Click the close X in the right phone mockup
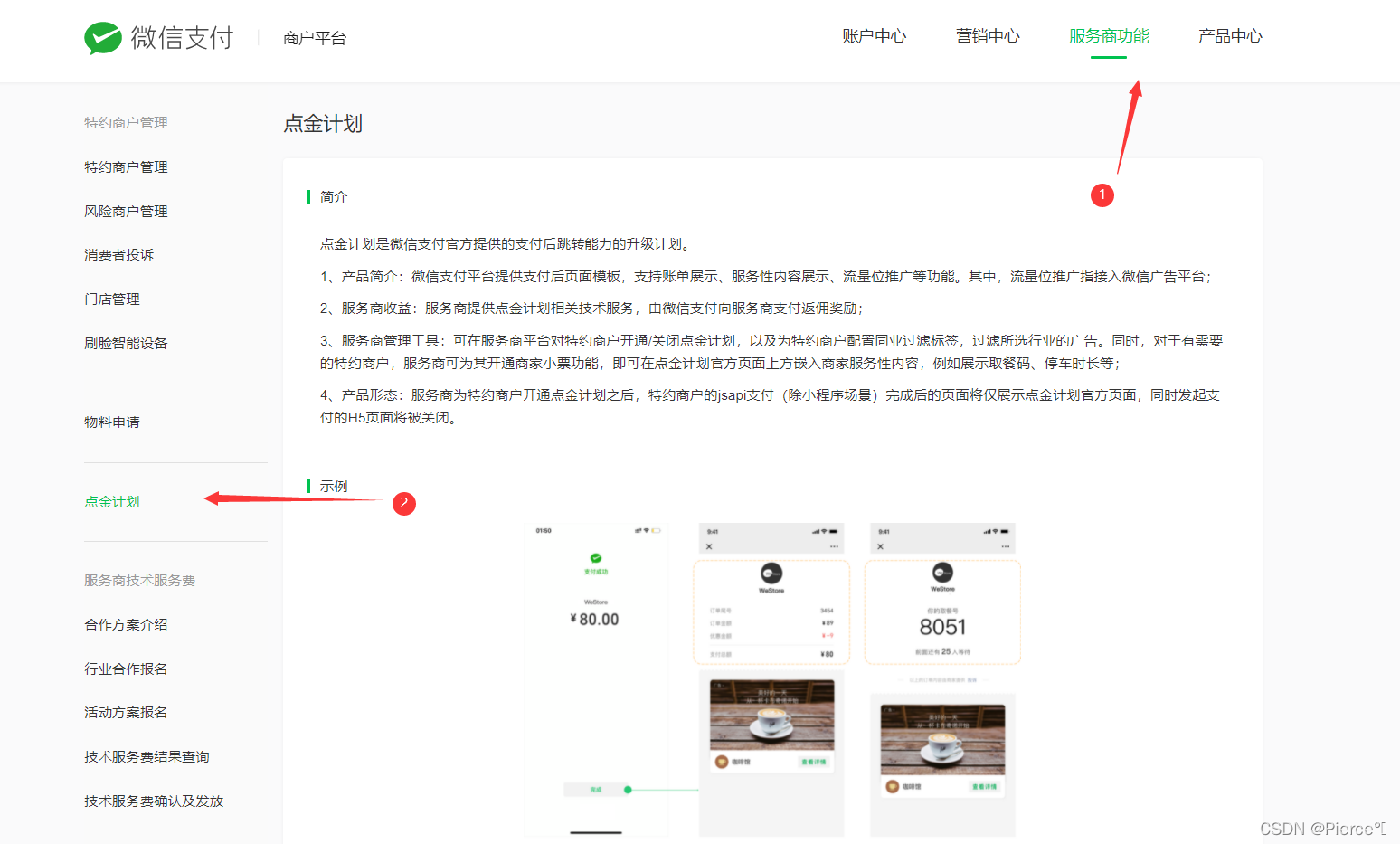Viewport: 1400px width, 844px height. pos(880,546)
